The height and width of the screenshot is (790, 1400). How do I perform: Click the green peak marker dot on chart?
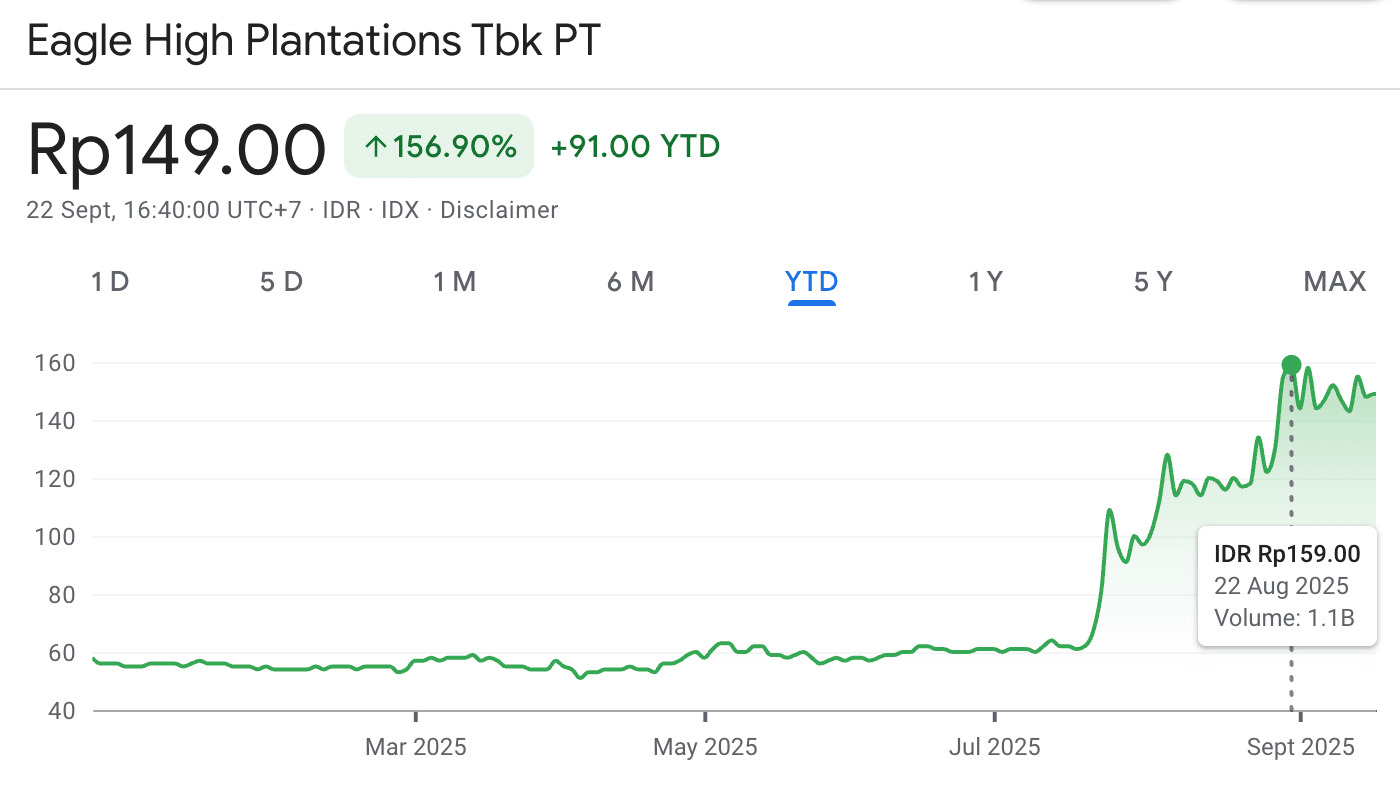1291,364
